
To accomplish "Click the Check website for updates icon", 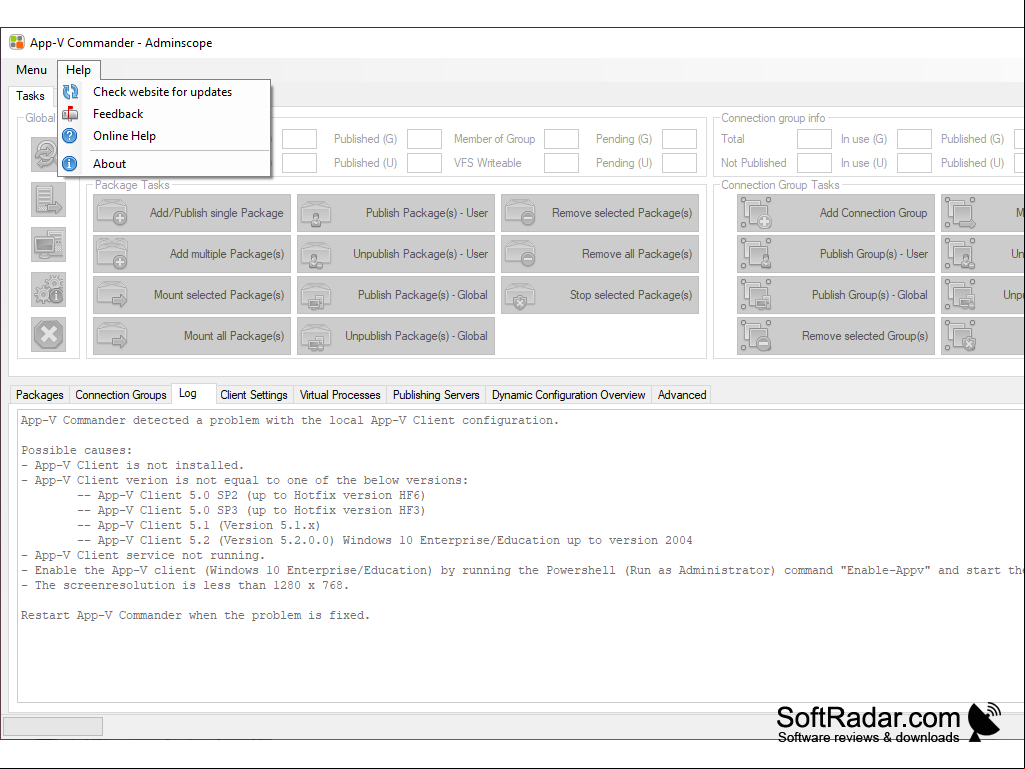I will pyautogui.click(x=70, y=92).
